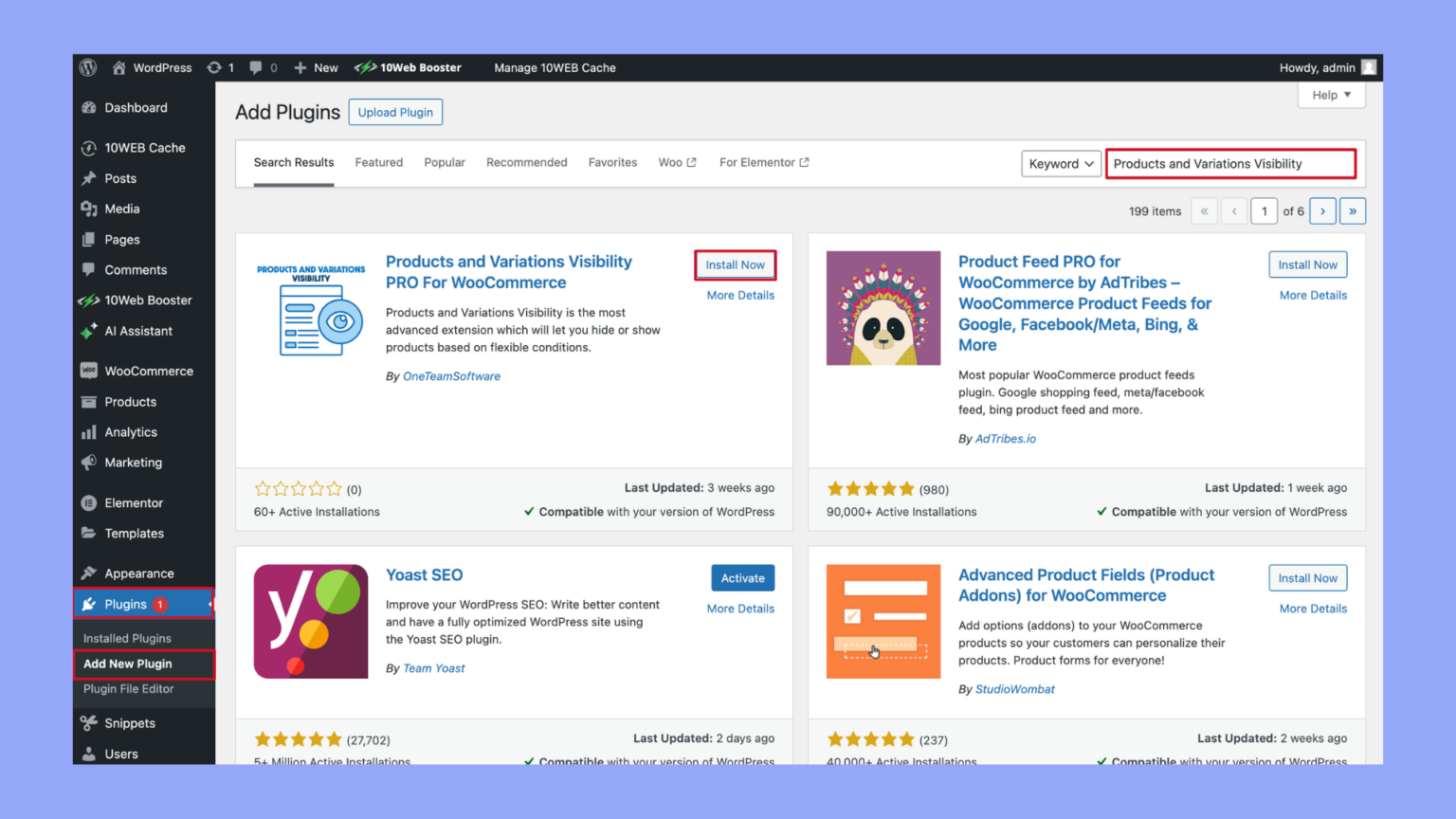Click the Analytics bar-chart icon
Viewport: 1456px width, 819px height.
88,431
